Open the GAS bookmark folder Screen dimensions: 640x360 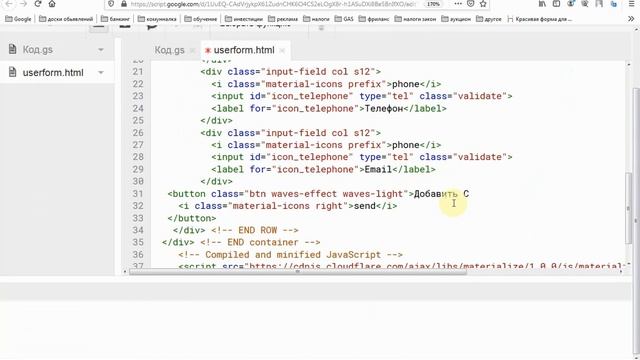[x=344, y=19]
